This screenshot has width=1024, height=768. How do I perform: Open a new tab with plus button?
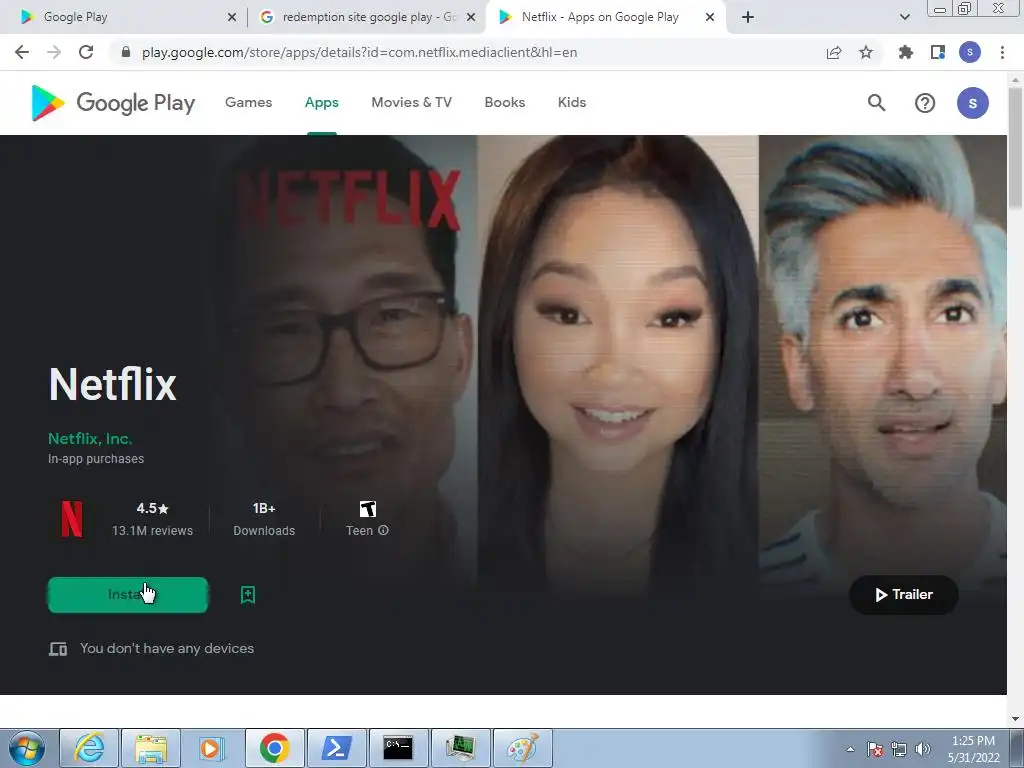(748, 18)
